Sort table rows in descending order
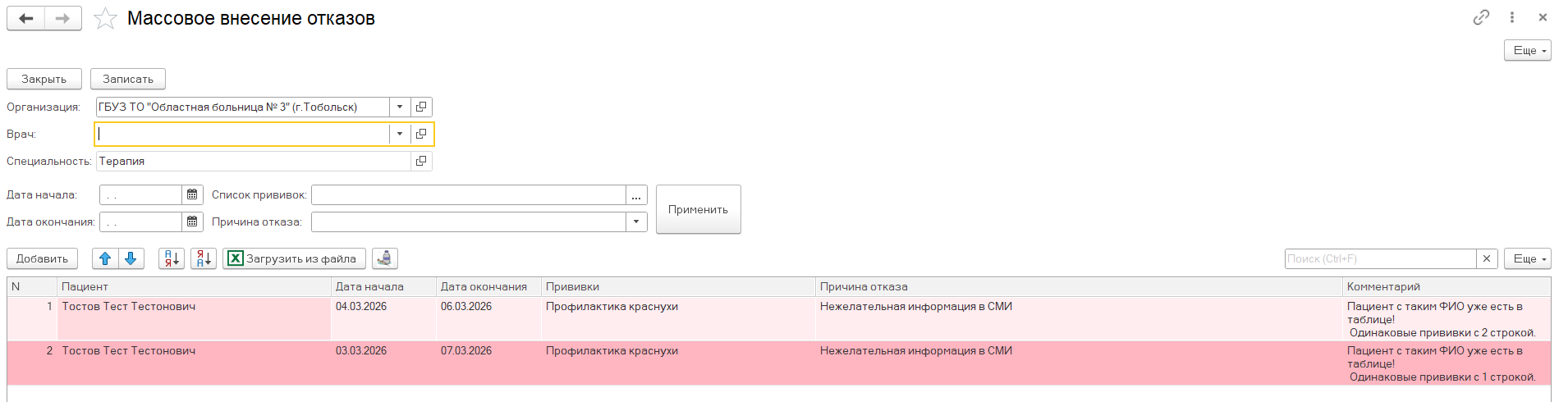The width and height of the screenshot is (1568, 402). [204, 258]
